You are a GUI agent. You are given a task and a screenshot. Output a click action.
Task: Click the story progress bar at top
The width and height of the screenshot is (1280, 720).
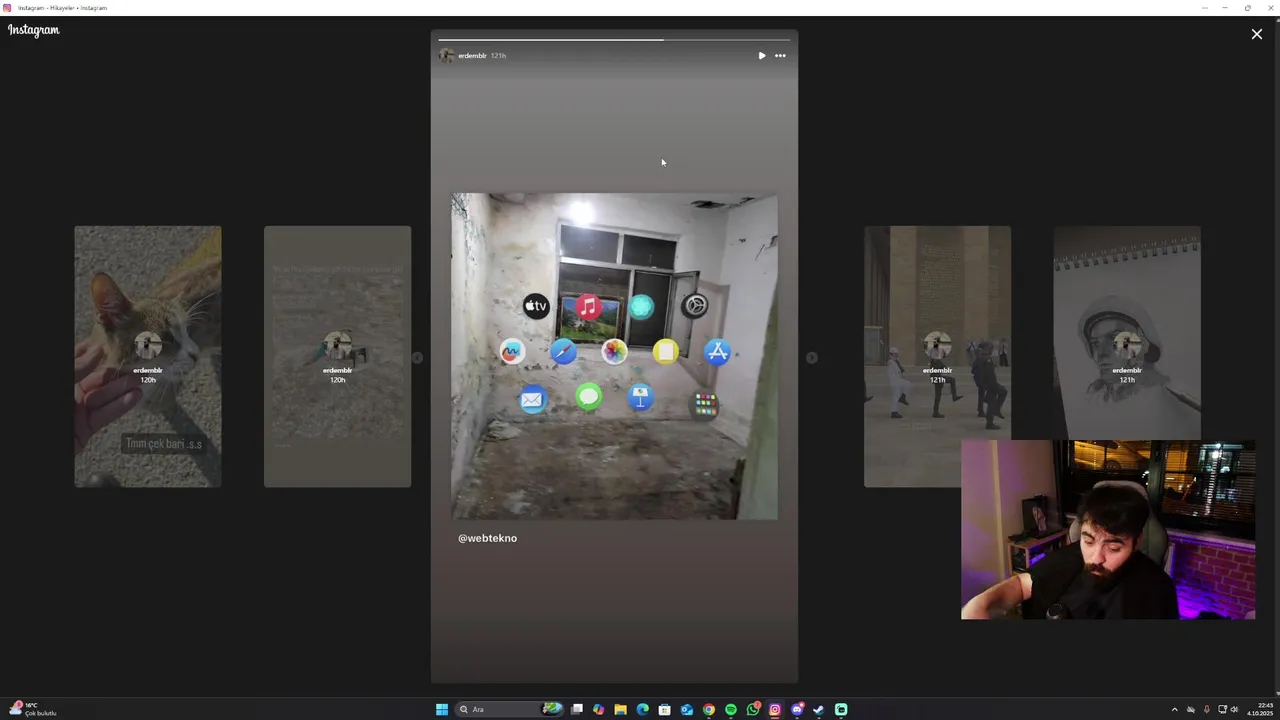[614, 40]
